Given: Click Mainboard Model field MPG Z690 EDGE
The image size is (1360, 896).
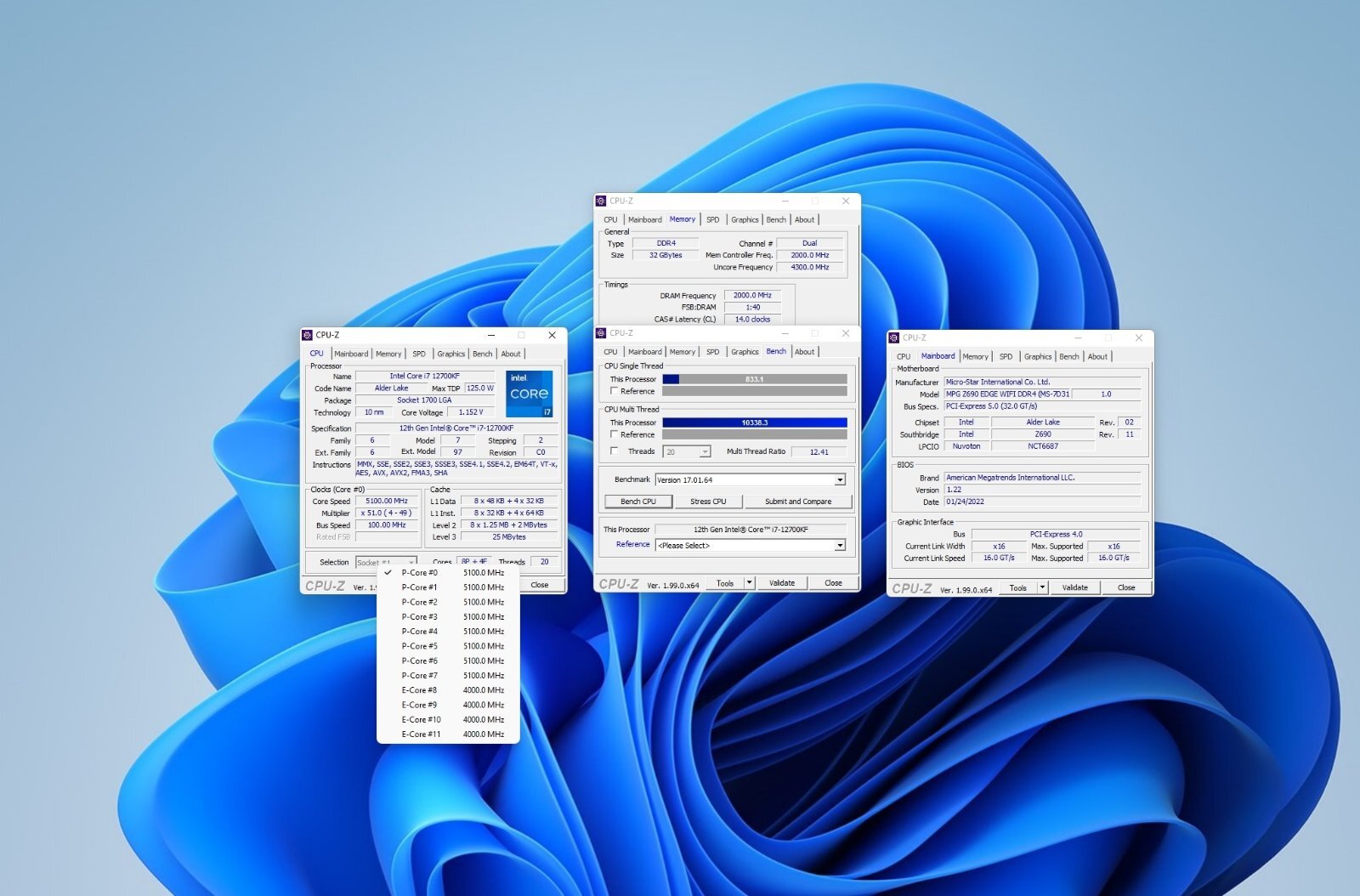Looking at the screenshot, I should click(1008, 394).
